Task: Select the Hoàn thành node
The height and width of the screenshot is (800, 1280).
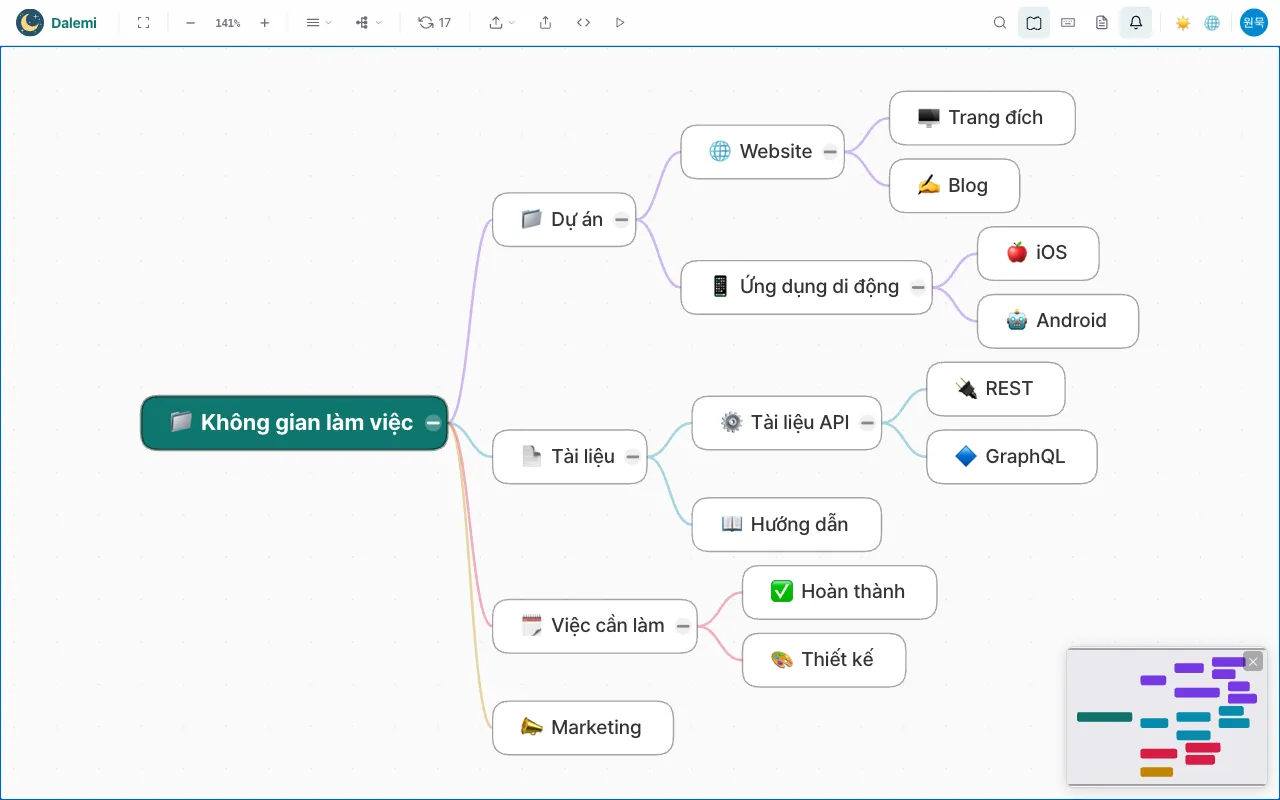Action: pyautogui.click(x=839, y=592)
